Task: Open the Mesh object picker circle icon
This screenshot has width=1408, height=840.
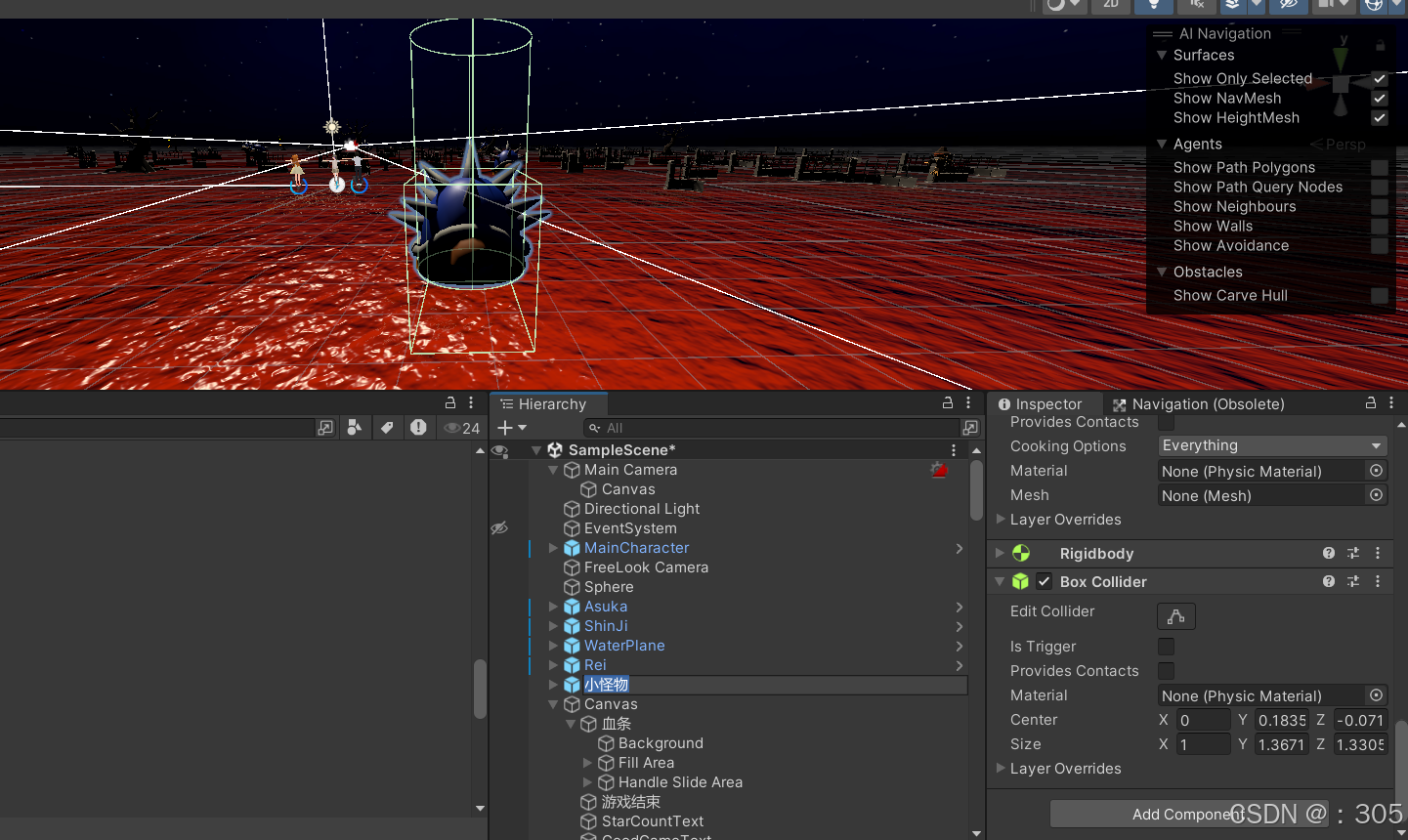Action: [x=1376, y=495]
